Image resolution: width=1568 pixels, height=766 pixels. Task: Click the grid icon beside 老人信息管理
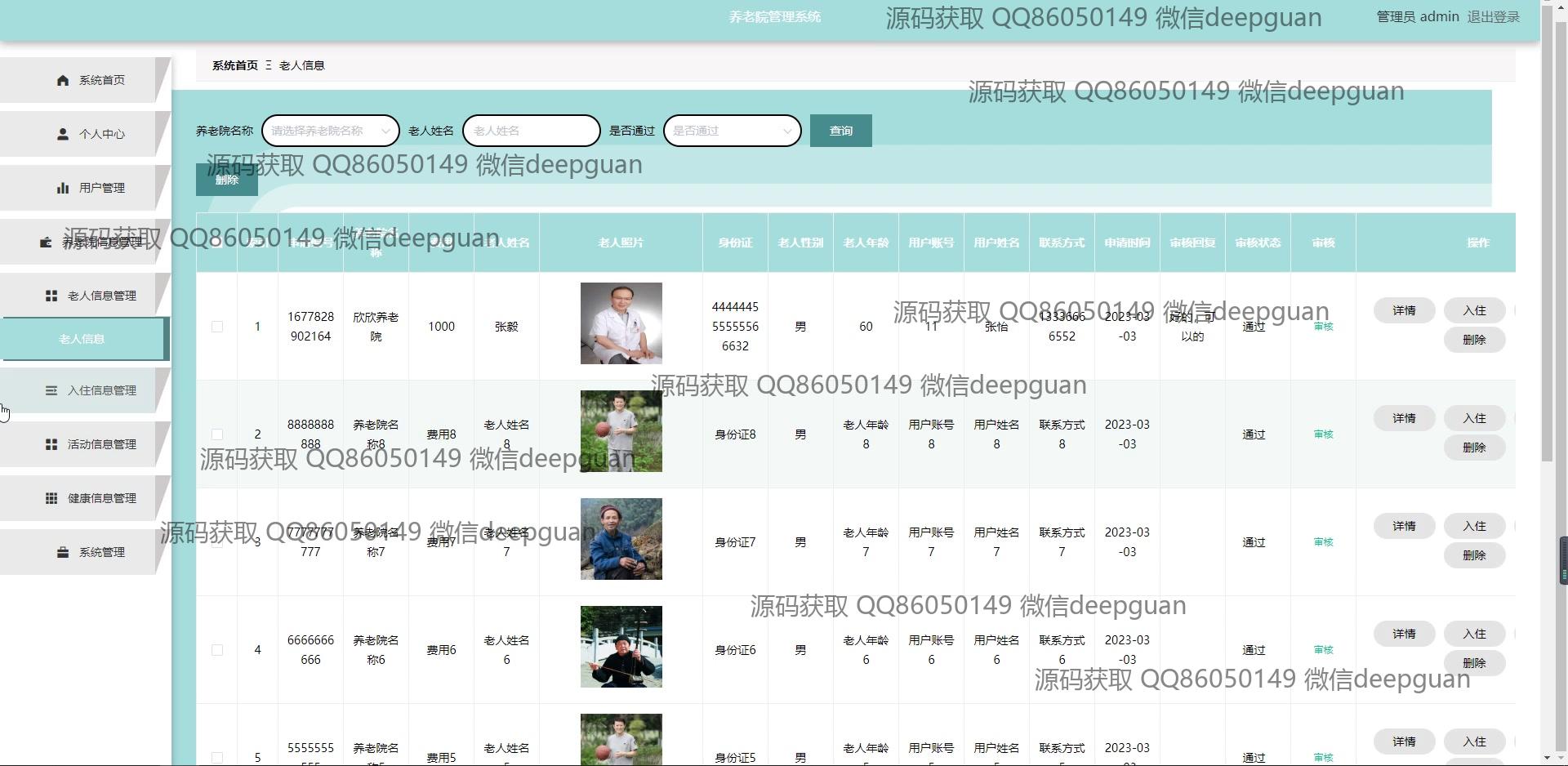coord(51,296)
